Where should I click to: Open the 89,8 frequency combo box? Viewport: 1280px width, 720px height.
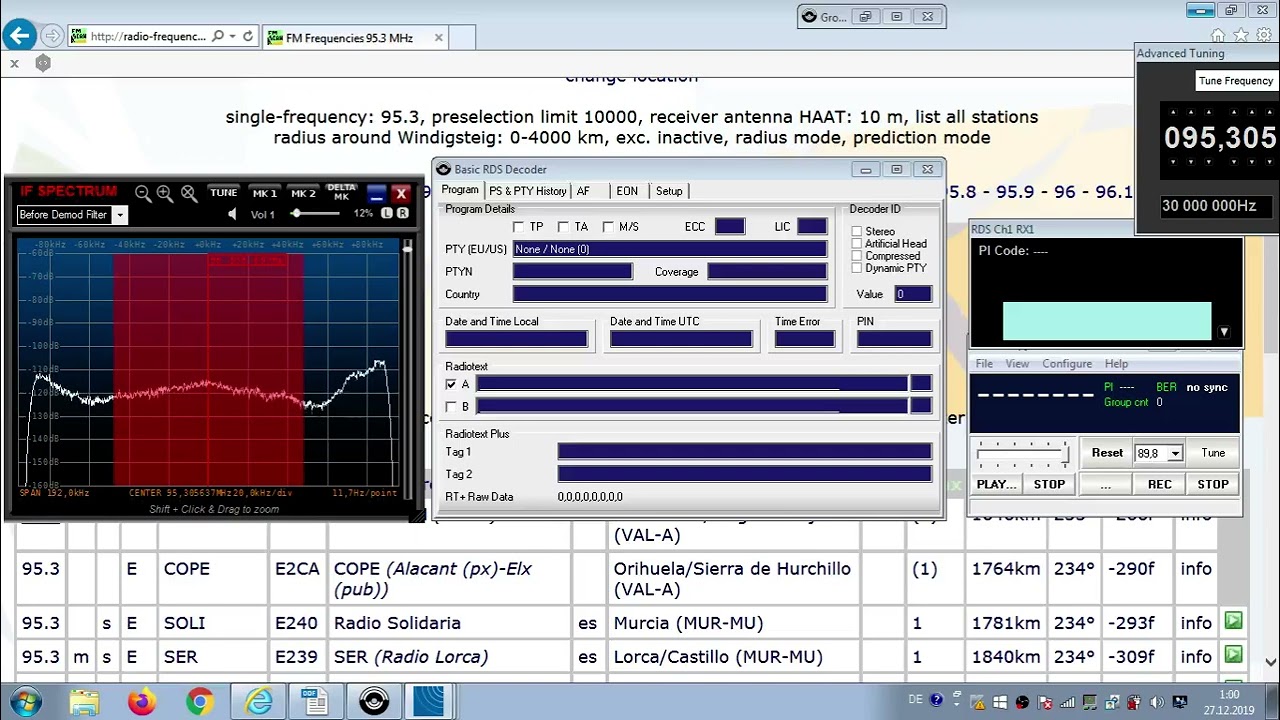click(1175, 454)
